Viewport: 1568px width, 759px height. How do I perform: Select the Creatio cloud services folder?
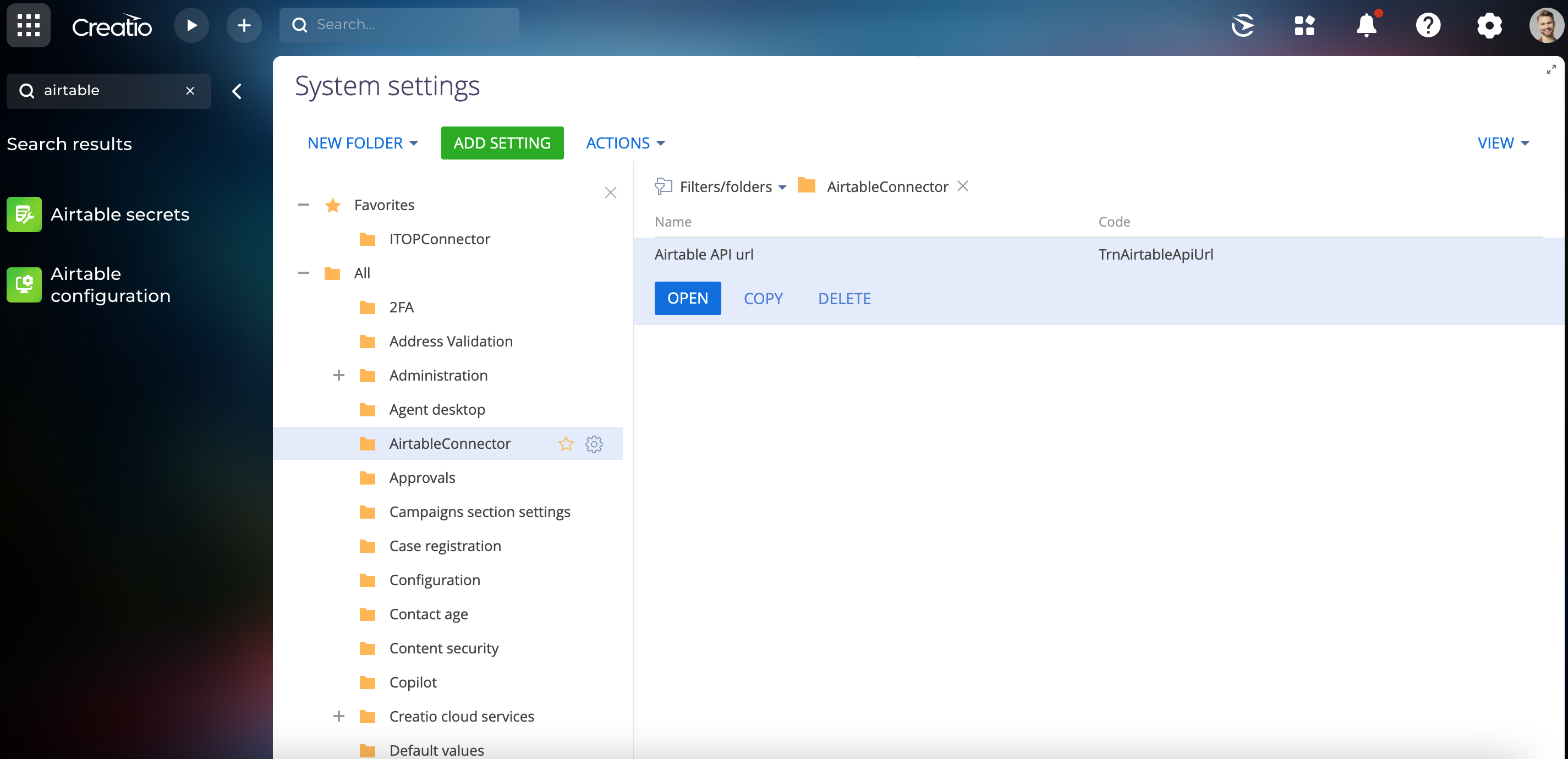coord(462,717)
